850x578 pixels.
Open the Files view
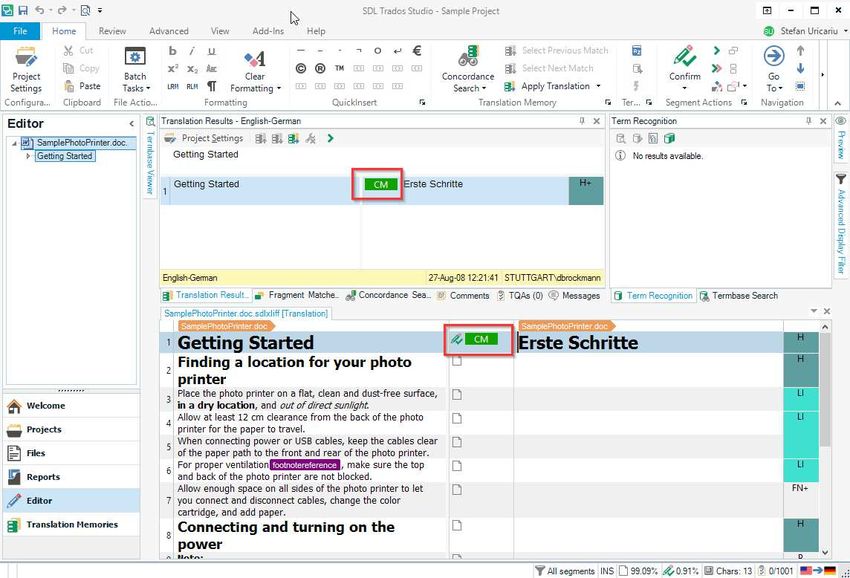pos(72,453)
